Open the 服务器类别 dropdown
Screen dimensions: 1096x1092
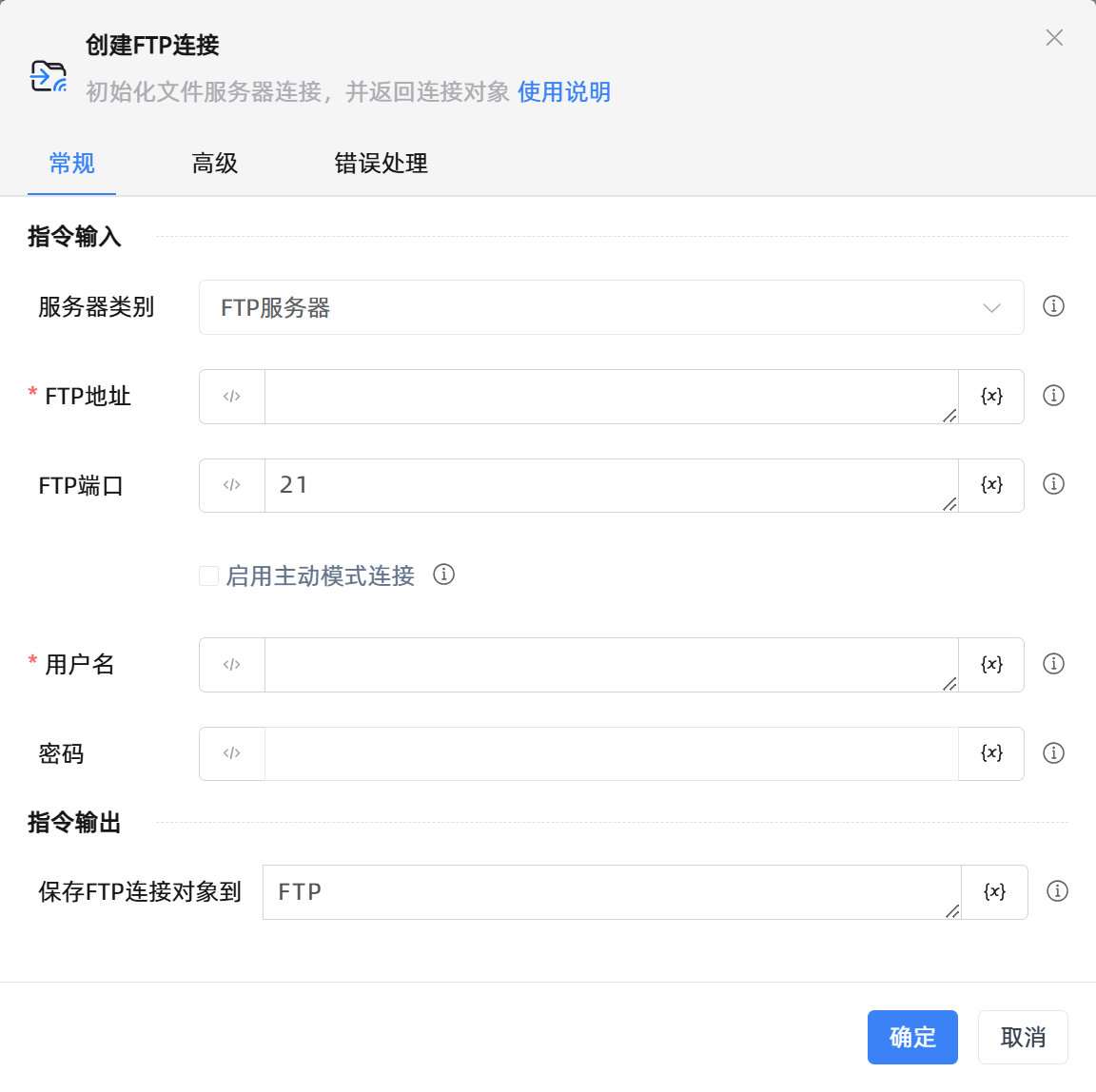612,307
